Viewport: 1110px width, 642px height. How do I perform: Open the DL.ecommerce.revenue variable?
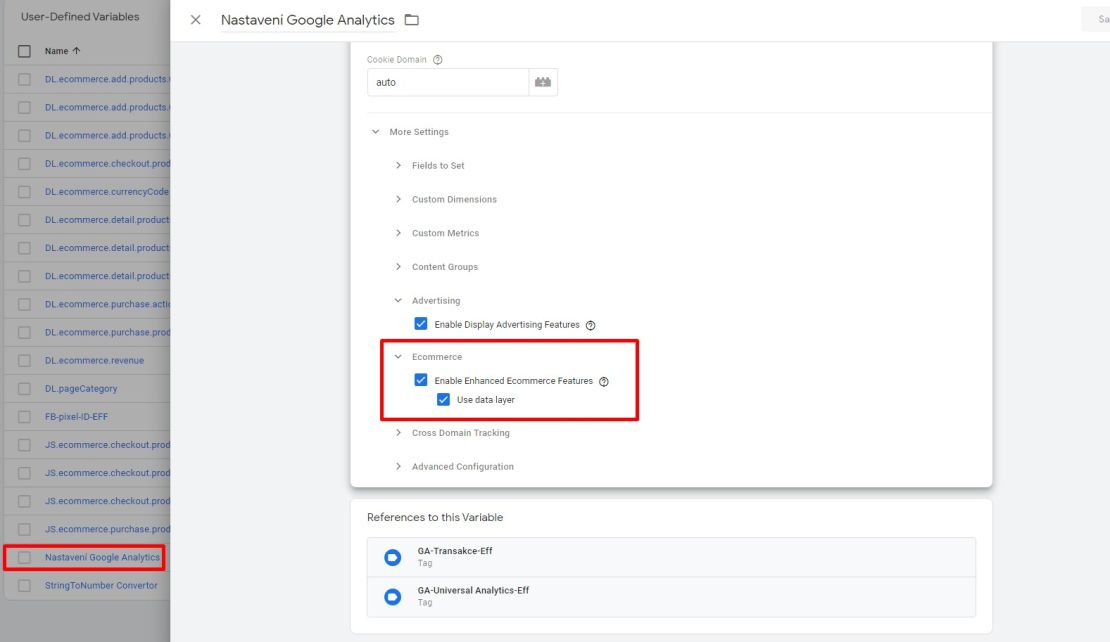click(x=94, y=360)
